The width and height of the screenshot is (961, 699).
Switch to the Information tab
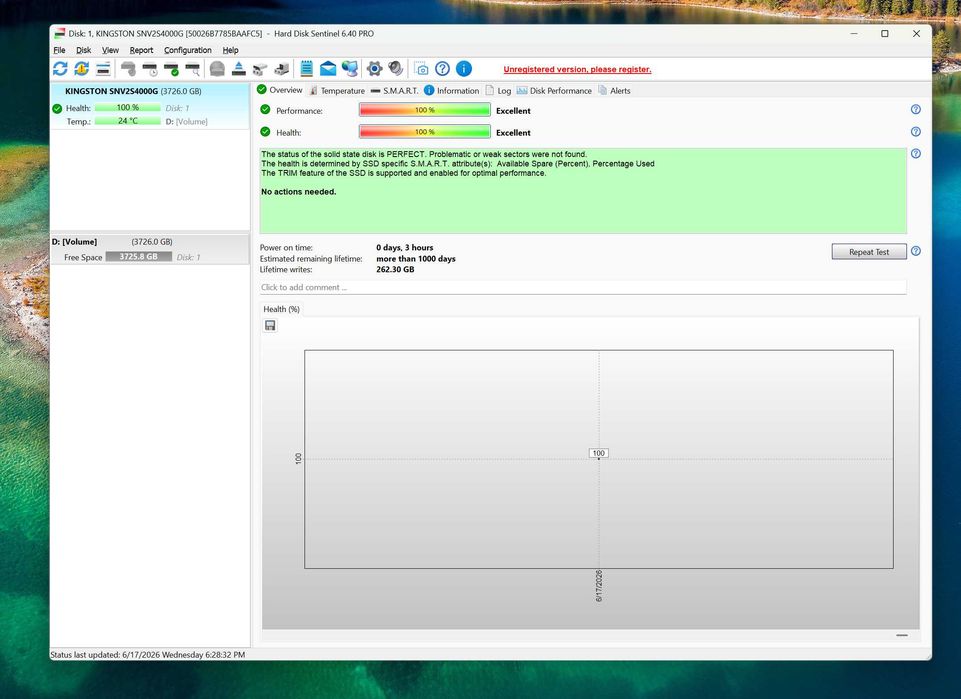pyautogui.click(x=452, y=91)
